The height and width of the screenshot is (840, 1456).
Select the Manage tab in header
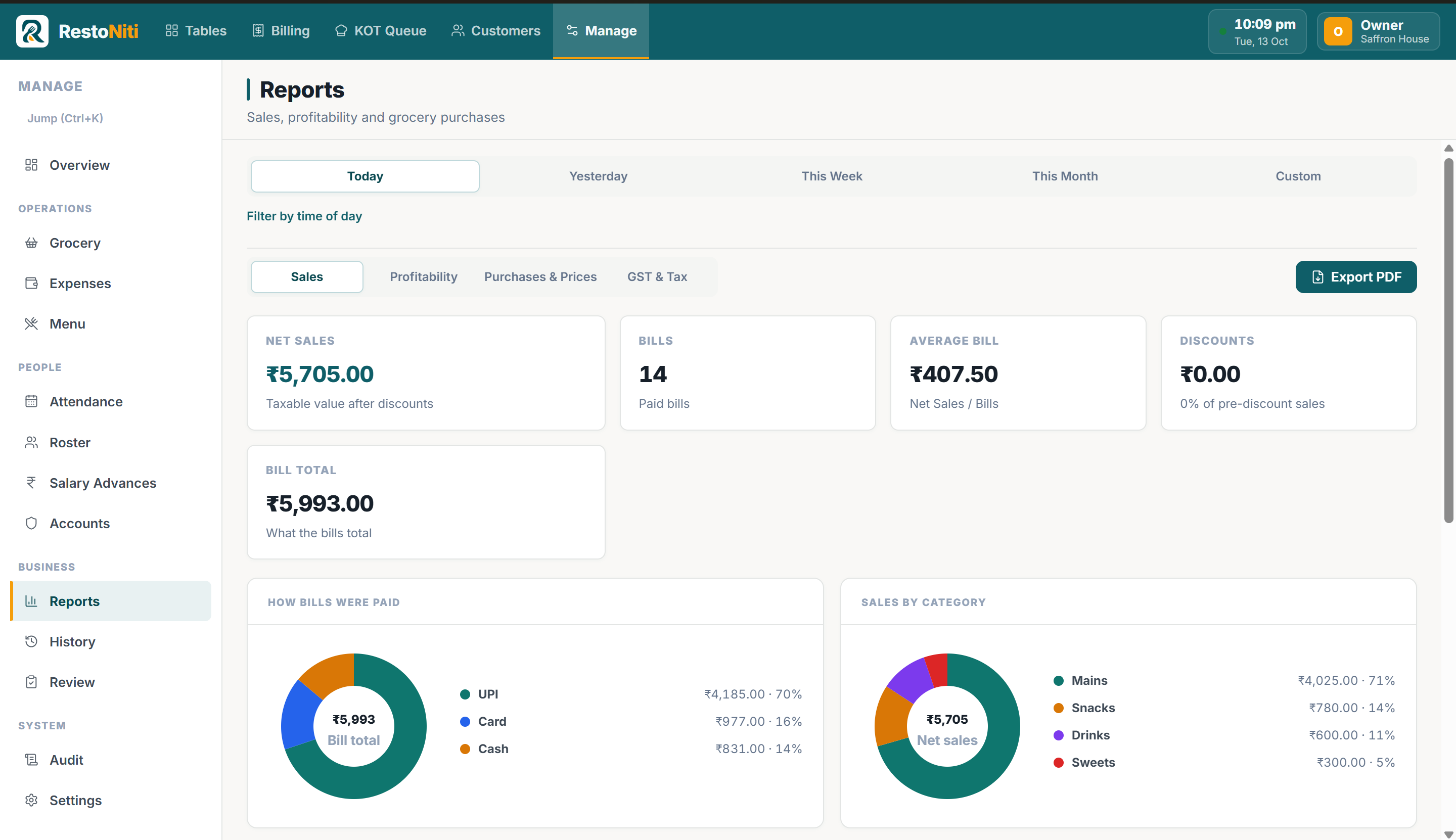point(601,31)
